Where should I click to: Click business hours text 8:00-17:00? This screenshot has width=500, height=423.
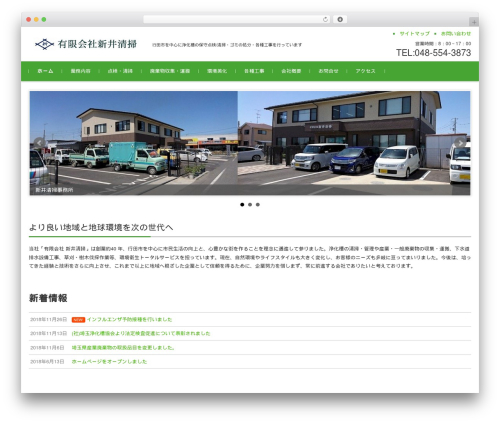(x=443, y=44)
